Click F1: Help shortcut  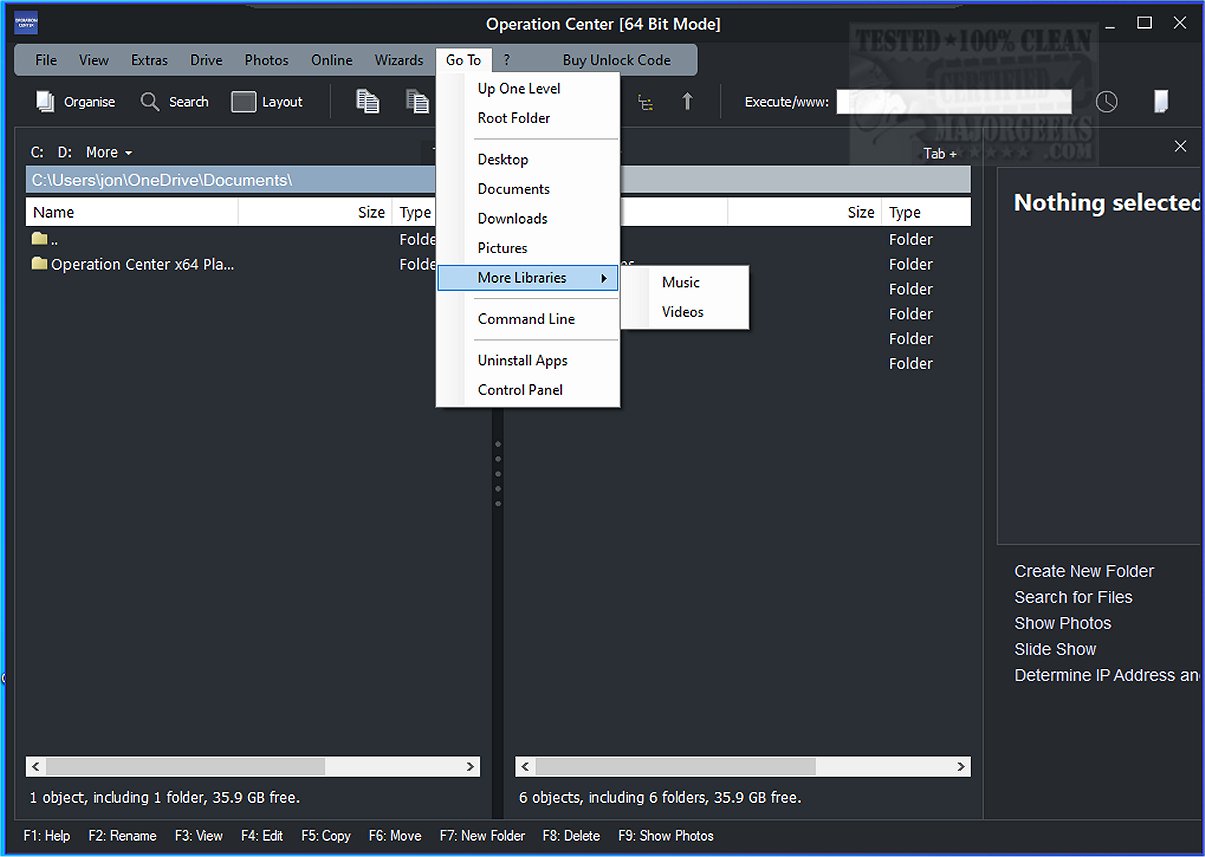click(47, 836)
